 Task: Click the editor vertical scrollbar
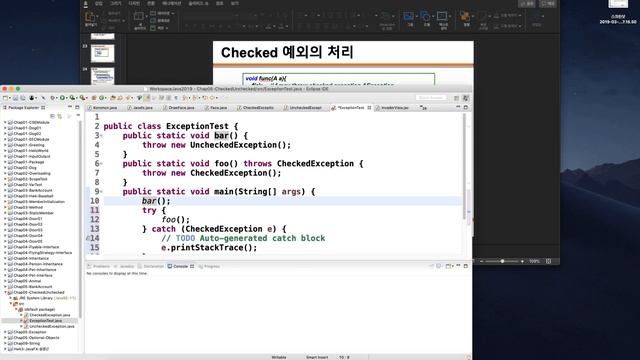tap(464, 167)
